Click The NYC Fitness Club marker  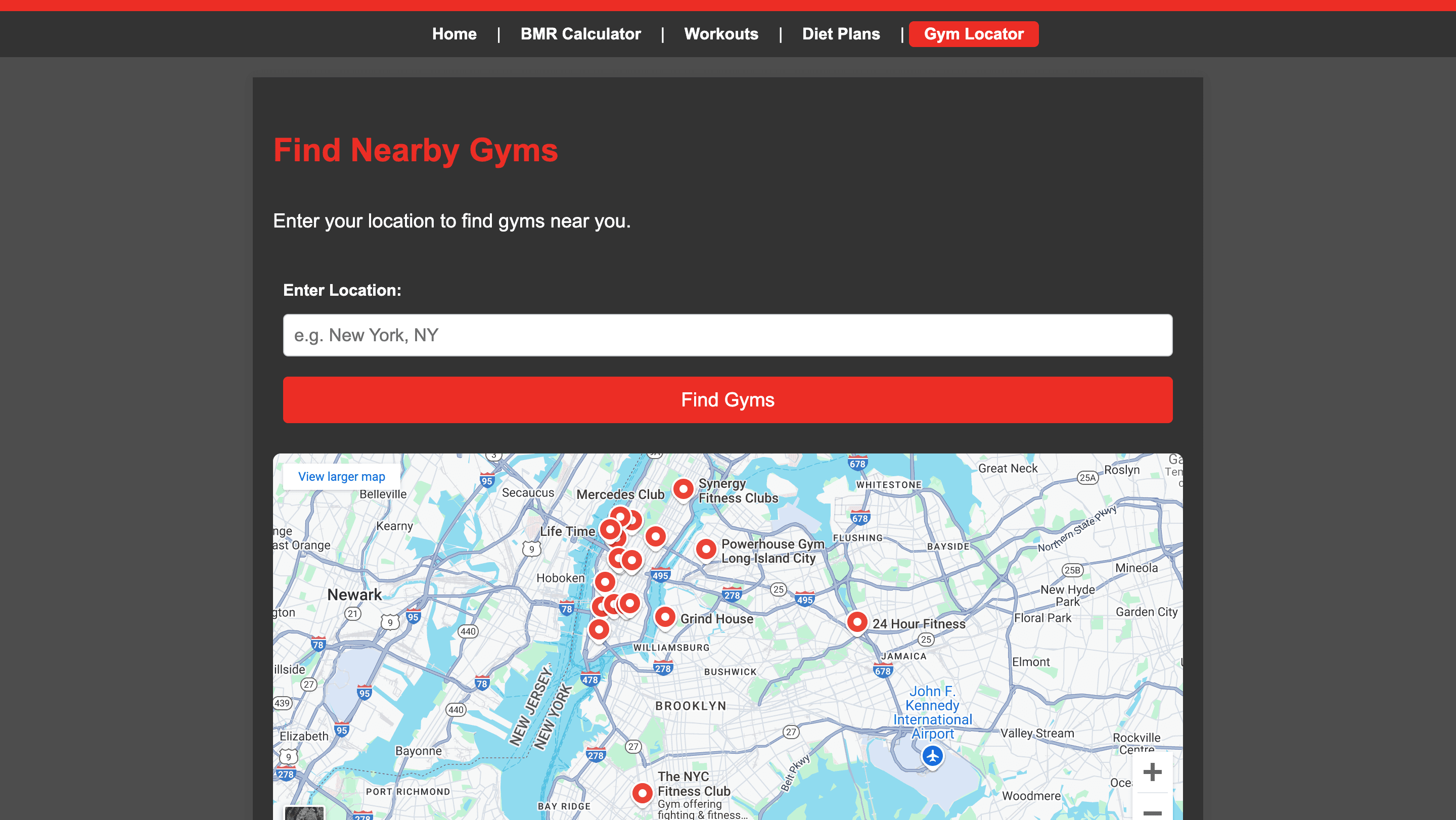(643, 793)
